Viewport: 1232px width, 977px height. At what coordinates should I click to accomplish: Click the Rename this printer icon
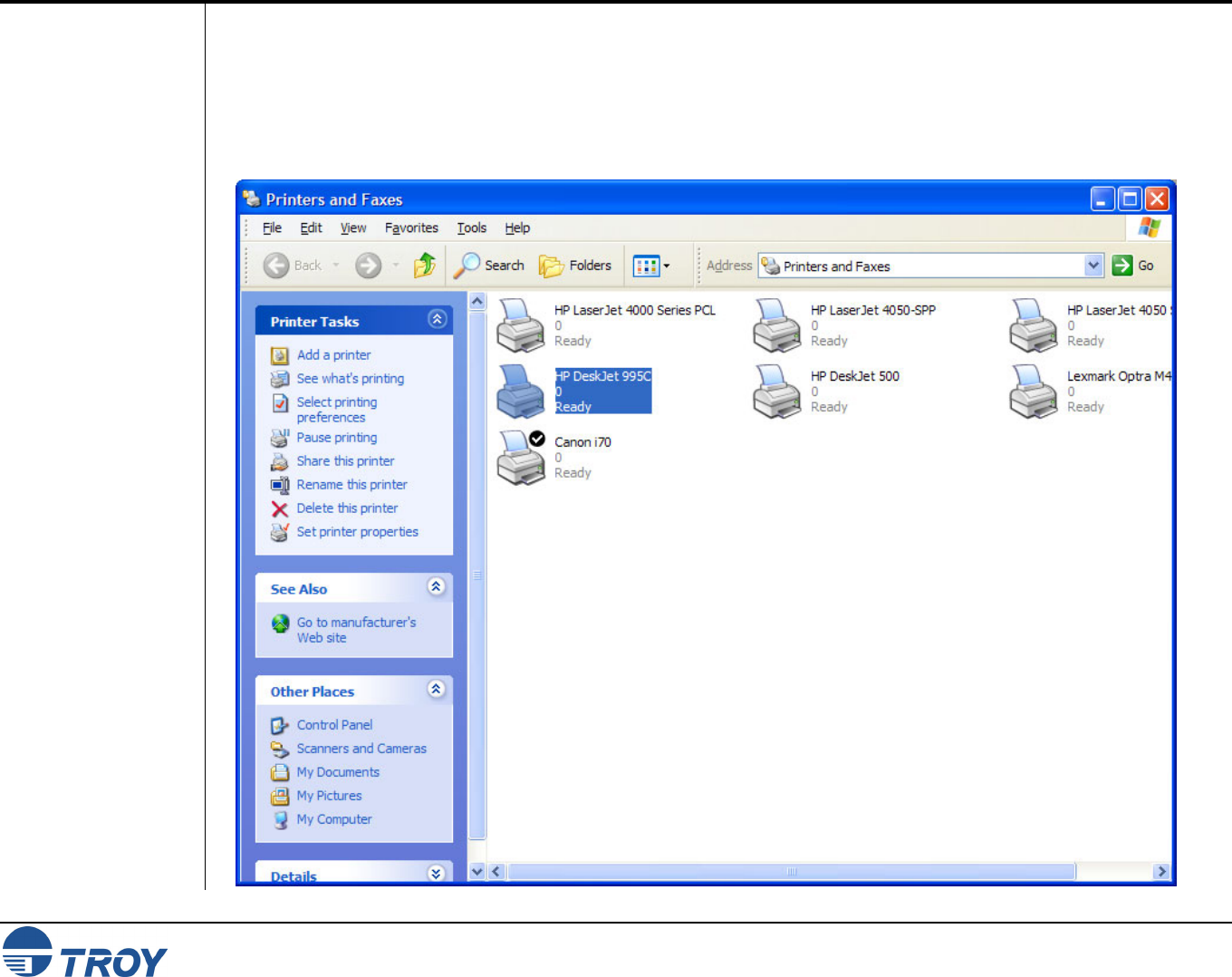280,485
